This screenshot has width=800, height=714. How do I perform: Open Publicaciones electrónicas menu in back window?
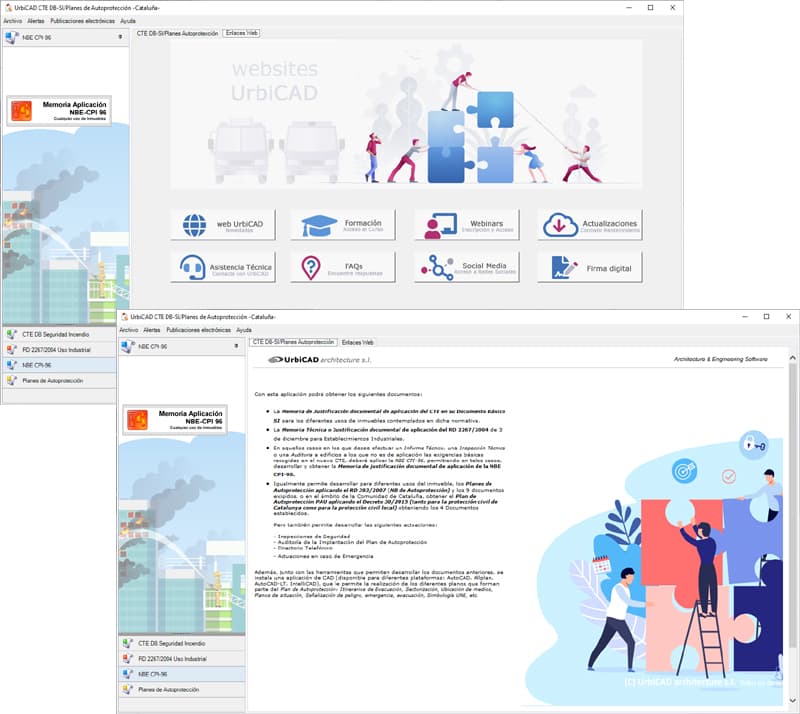click(83, 21)
